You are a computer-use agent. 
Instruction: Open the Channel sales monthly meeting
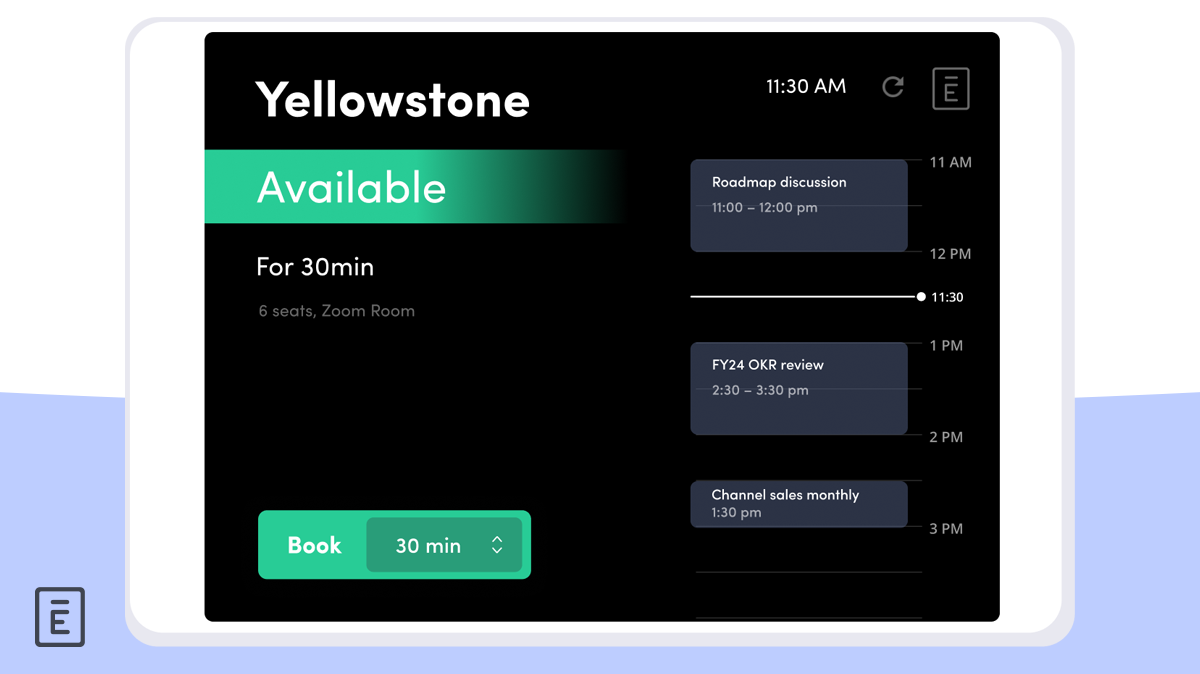pos(799,503)
